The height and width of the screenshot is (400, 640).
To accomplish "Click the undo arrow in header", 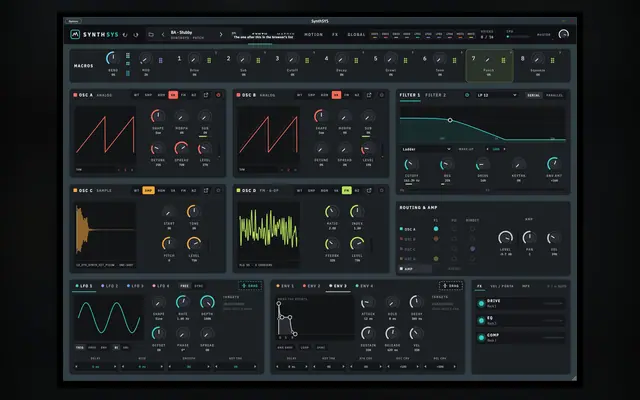I will tap(125, 35).
